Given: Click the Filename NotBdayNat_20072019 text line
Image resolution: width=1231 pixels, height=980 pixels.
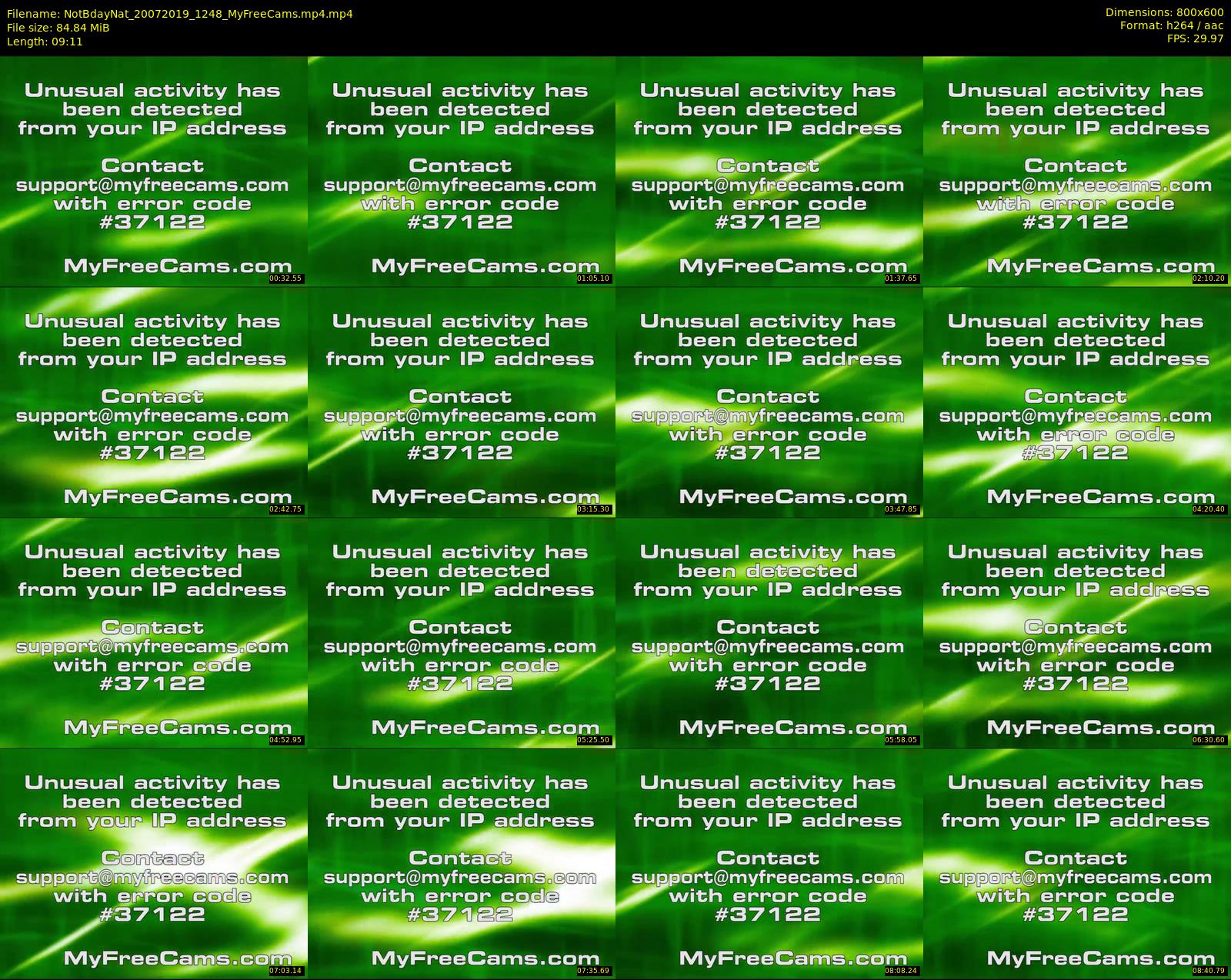Looking at the screenshot, I should (180, 14).
